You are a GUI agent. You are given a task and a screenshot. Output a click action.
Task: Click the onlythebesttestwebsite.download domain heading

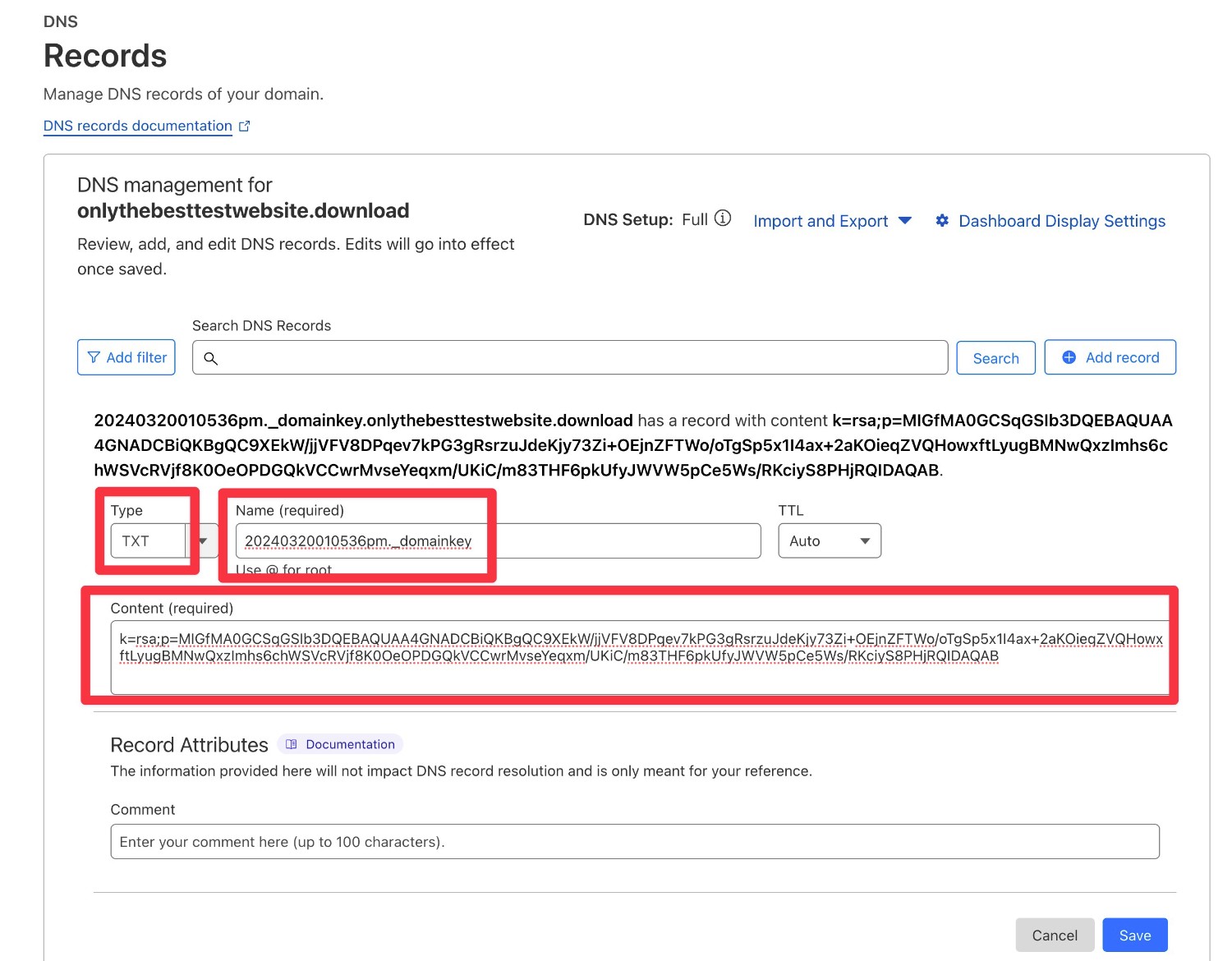243,211
